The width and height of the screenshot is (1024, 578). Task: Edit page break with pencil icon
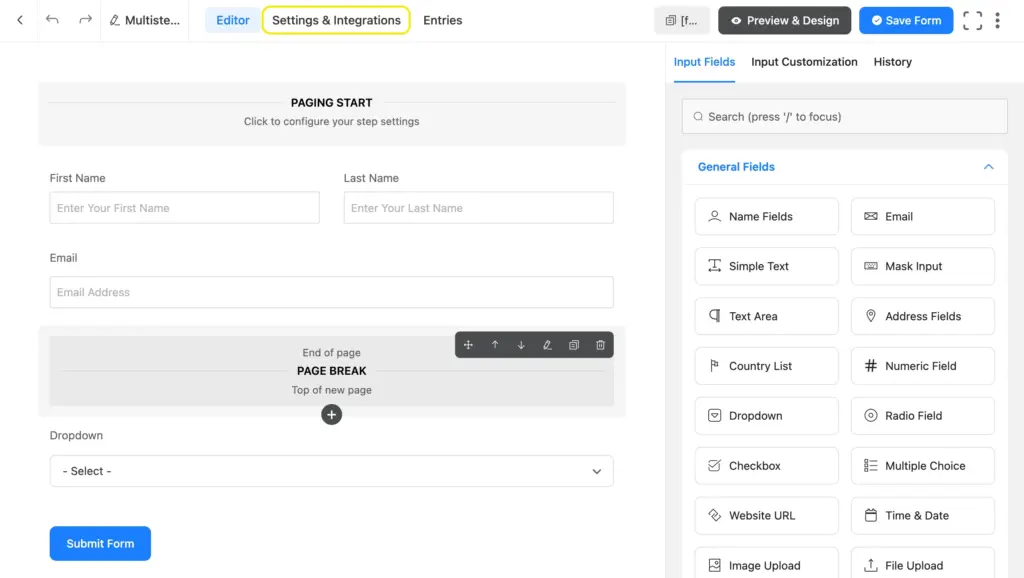(547, 345)
